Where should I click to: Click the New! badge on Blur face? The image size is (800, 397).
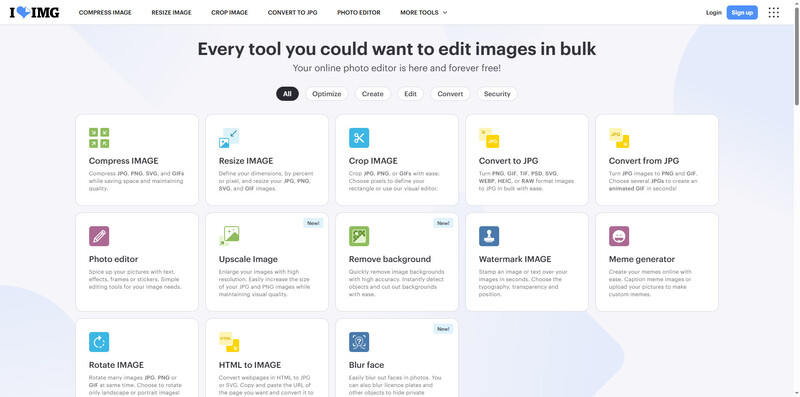(x=443, y=329)
